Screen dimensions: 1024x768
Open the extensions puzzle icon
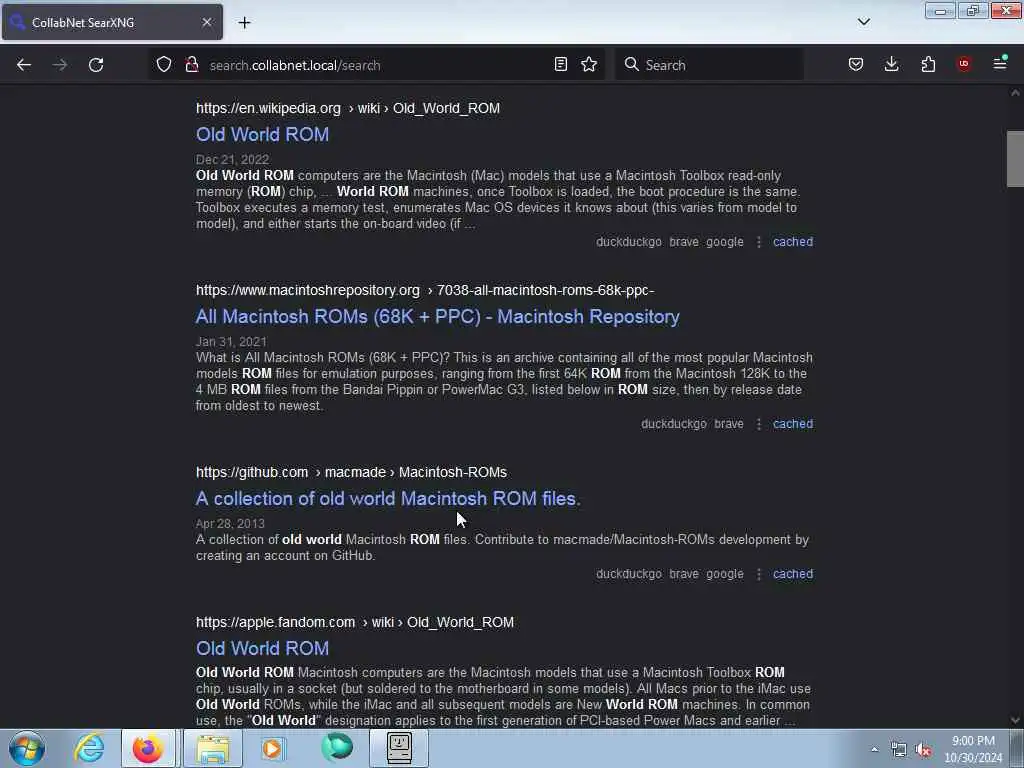(928, 64)
